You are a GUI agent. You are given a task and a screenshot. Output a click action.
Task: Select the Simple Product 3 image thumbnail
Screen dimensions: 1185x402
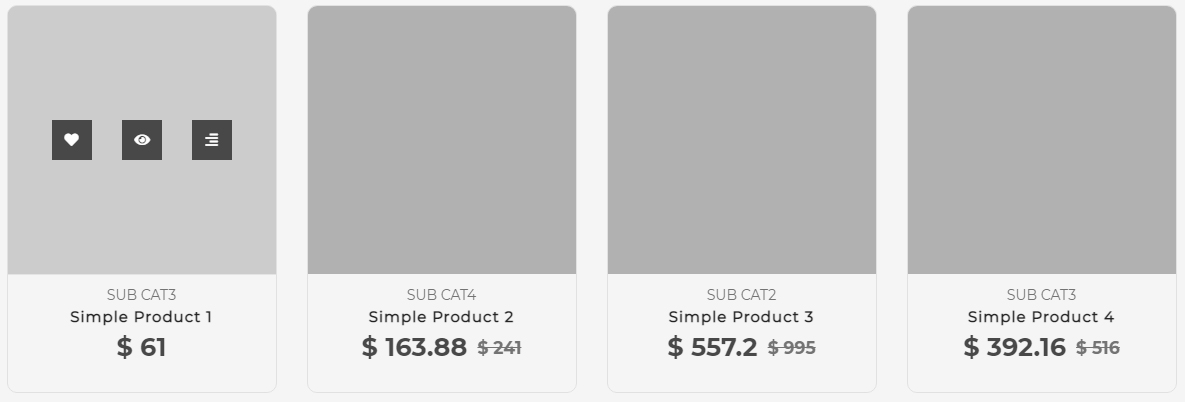(x=742, y=140)
